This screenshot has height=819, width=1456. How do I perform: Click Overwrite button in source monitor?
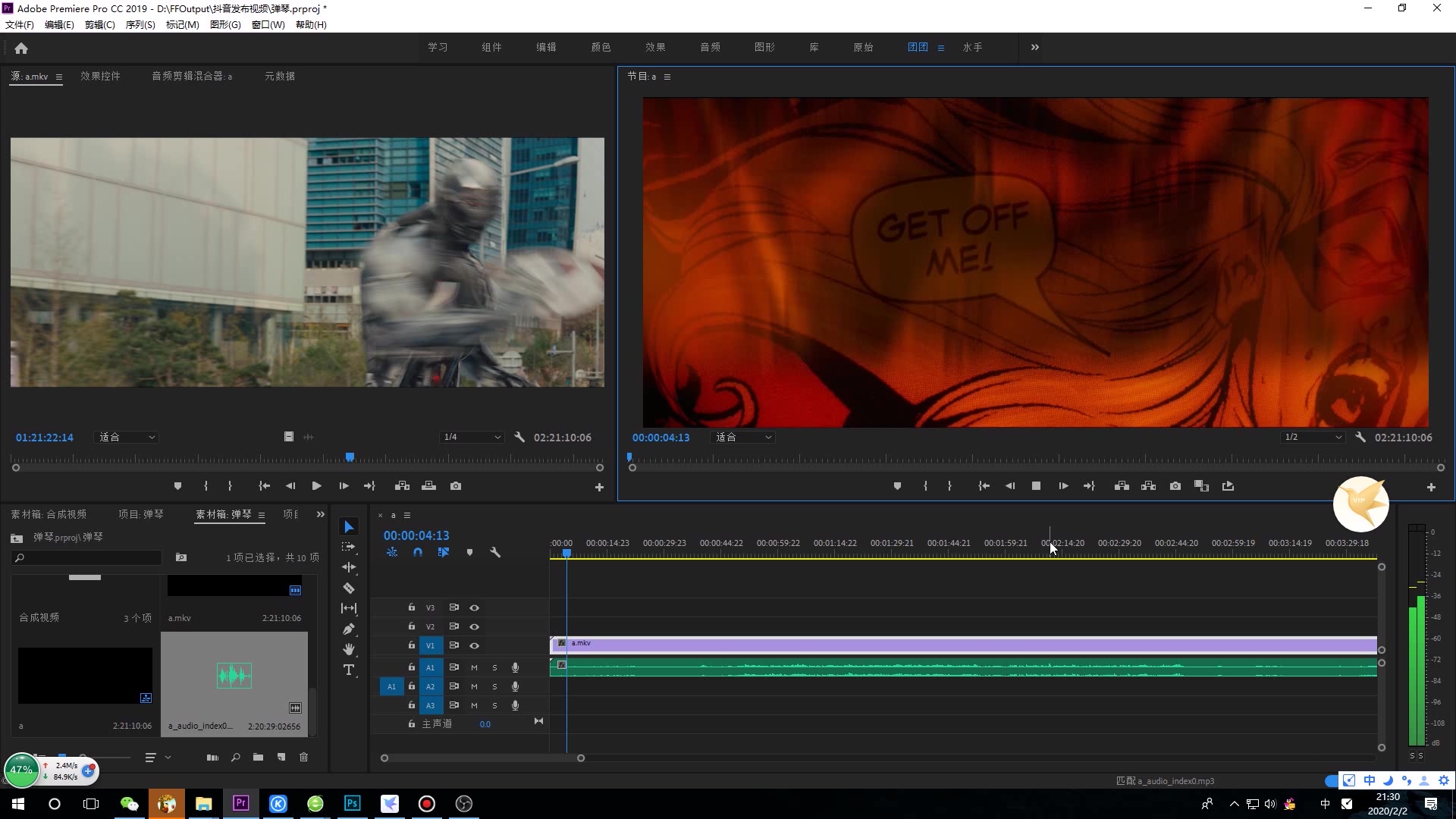point(429,486)
